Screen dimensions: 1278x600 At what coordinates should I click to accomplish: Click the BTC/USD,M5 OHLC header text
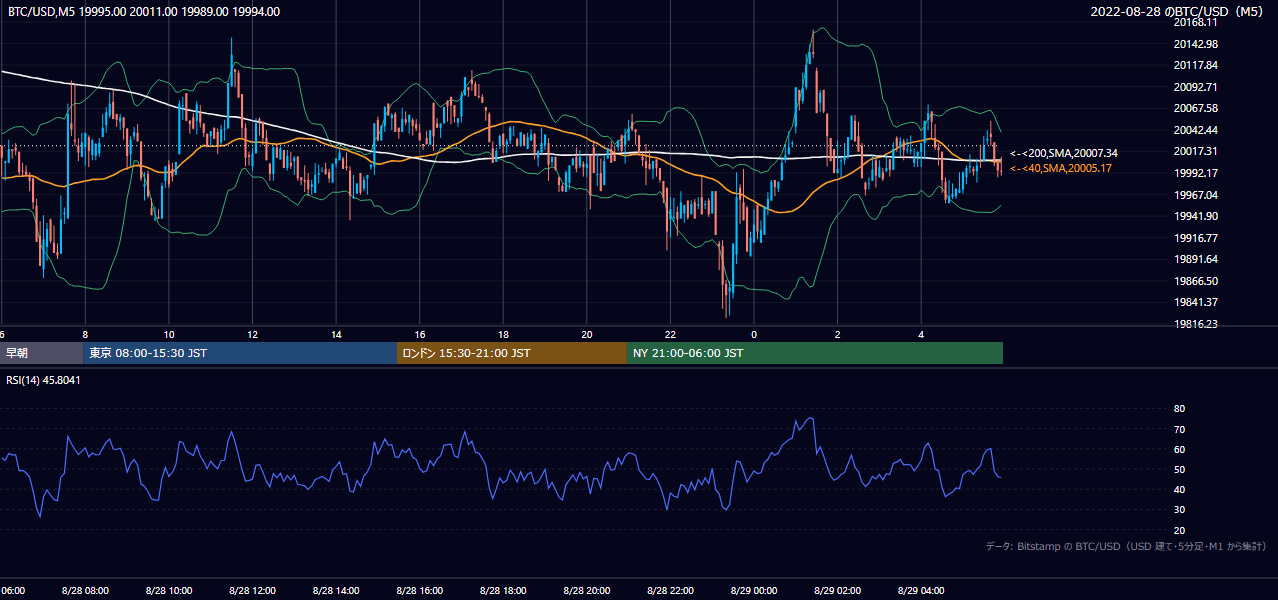click(144, 12)
